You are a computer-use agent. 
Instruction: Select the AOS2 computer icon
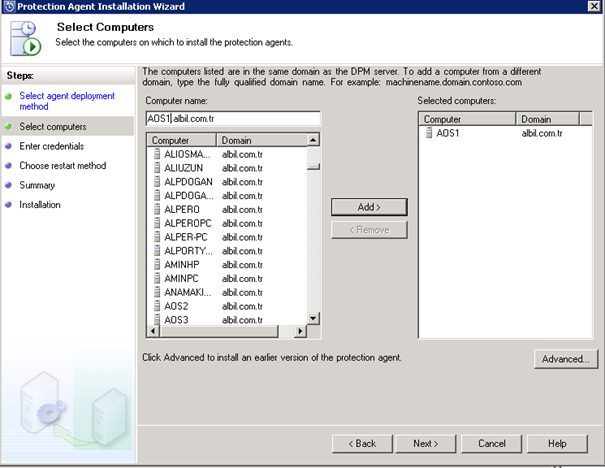(157, 306)
